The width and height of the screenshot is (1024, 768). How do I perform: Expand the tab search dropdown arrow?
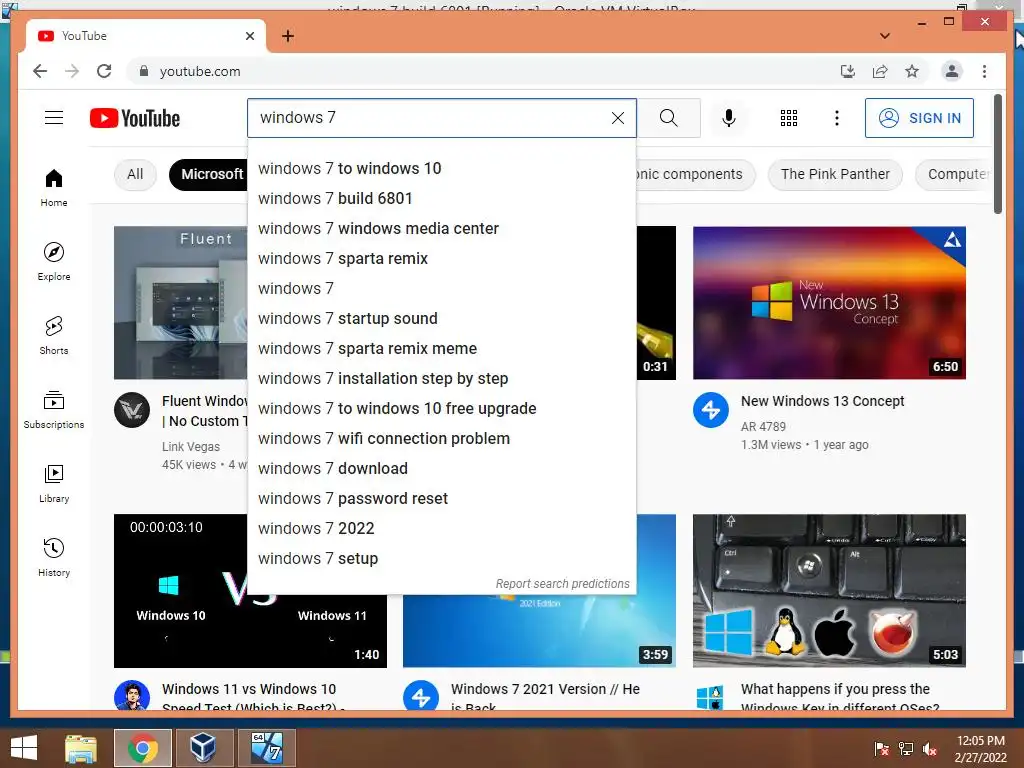click(885, 36)
